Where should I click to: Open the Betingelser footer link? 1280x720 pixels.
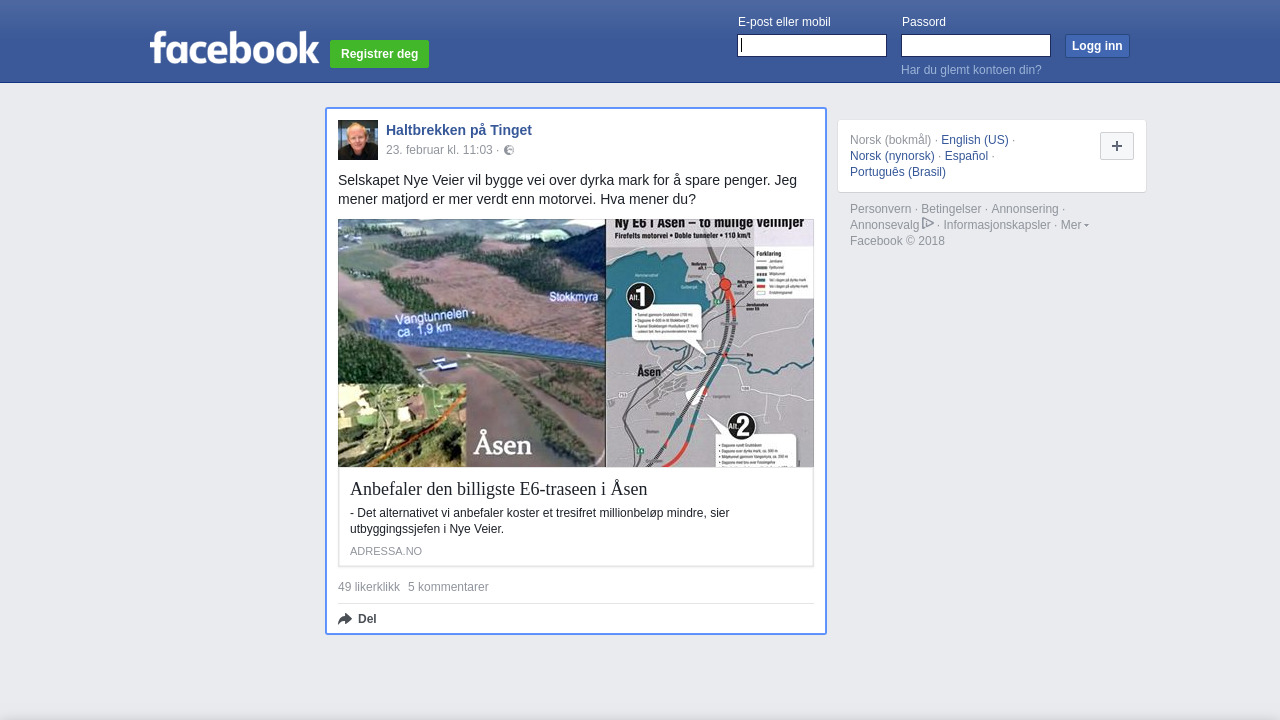(x=951, y=209)
